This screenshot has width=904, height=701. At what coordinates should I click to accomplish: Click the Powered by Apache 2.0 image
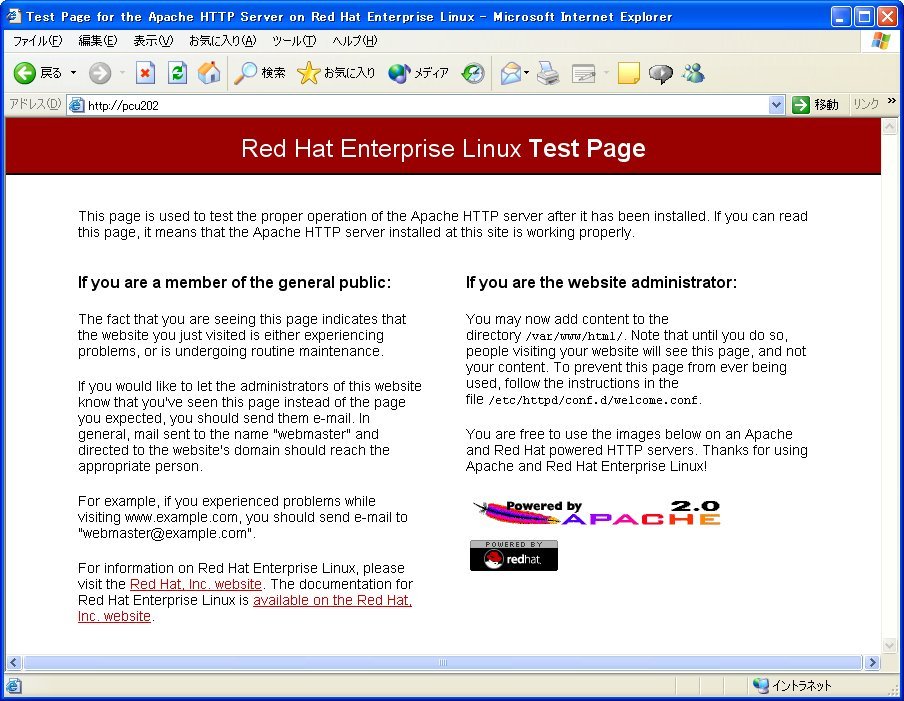597,512
